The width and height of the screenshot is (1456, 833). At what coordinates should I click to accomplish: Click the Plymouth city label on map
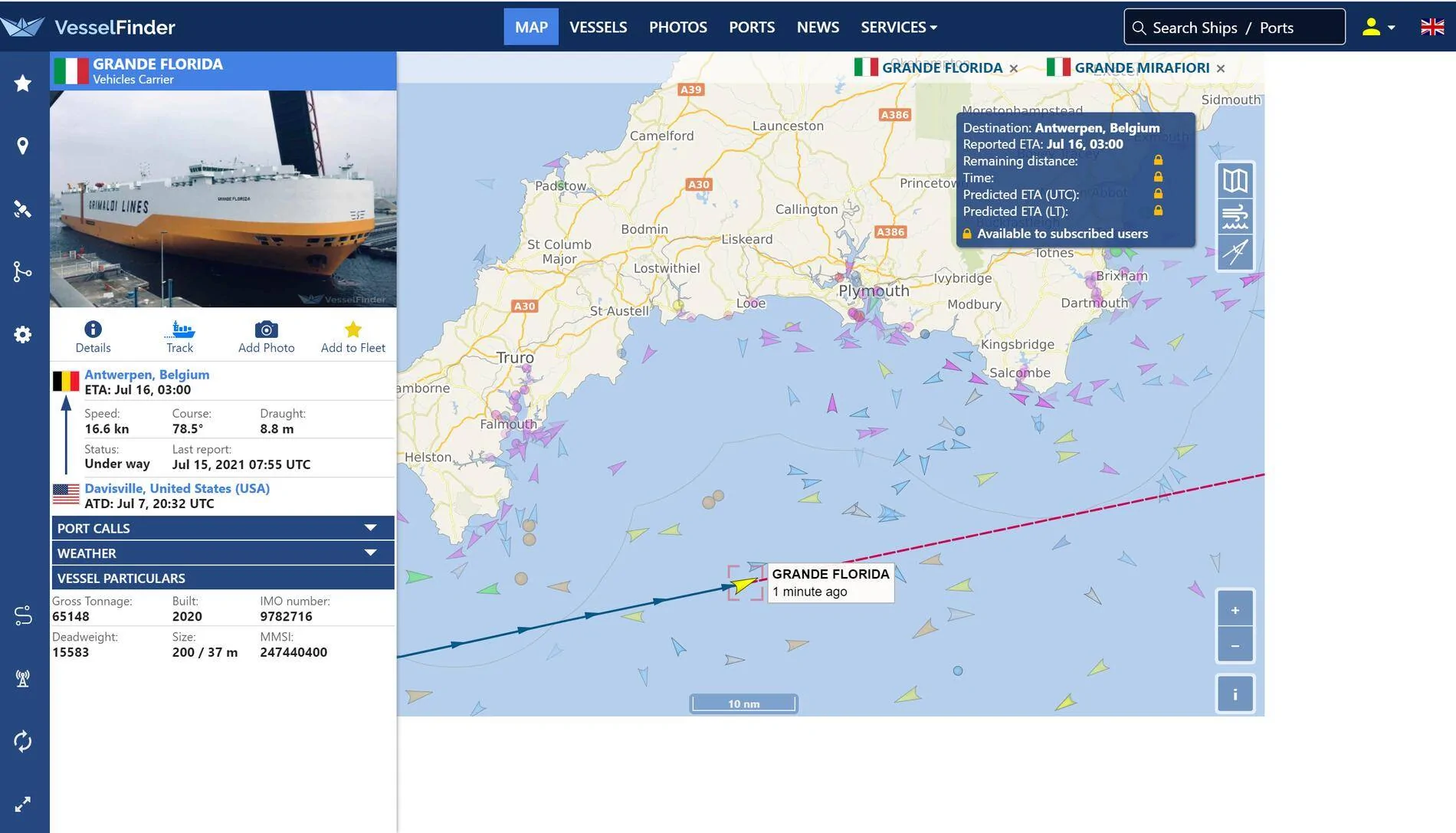[x=874, y=290]
